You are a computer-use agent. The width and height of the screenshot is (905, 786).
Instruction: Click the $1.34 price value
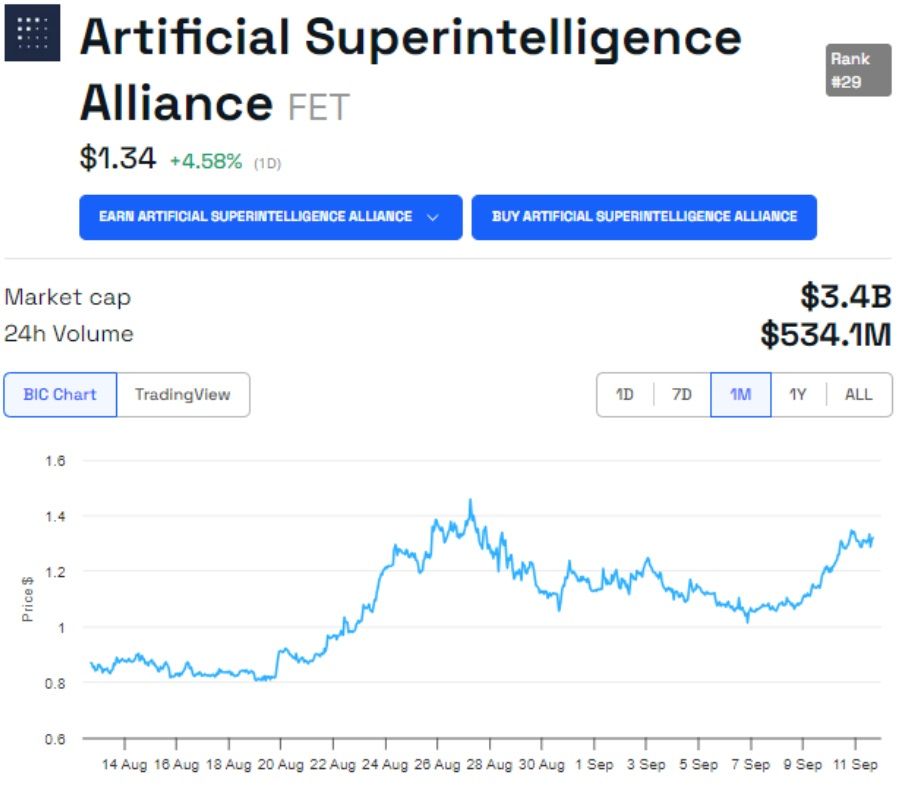tap(118, 158)
